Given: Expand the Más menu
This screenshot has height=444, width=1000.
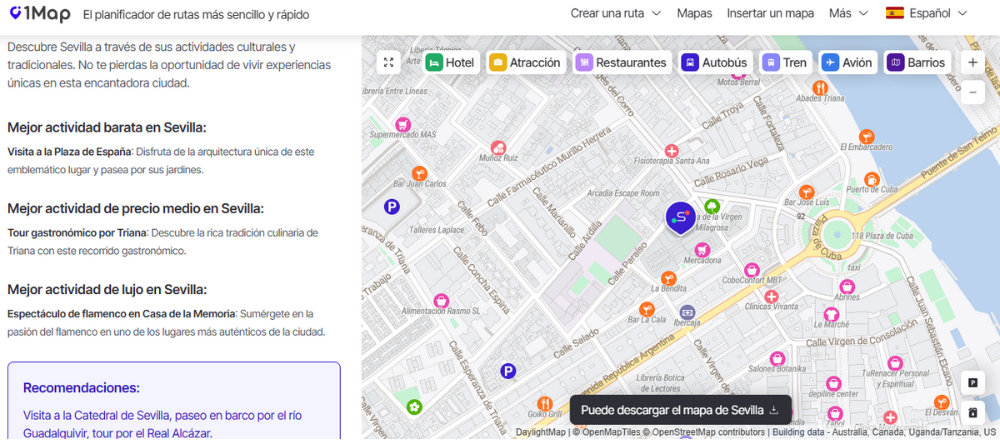Looking at the screenshot, I should 848,13.
